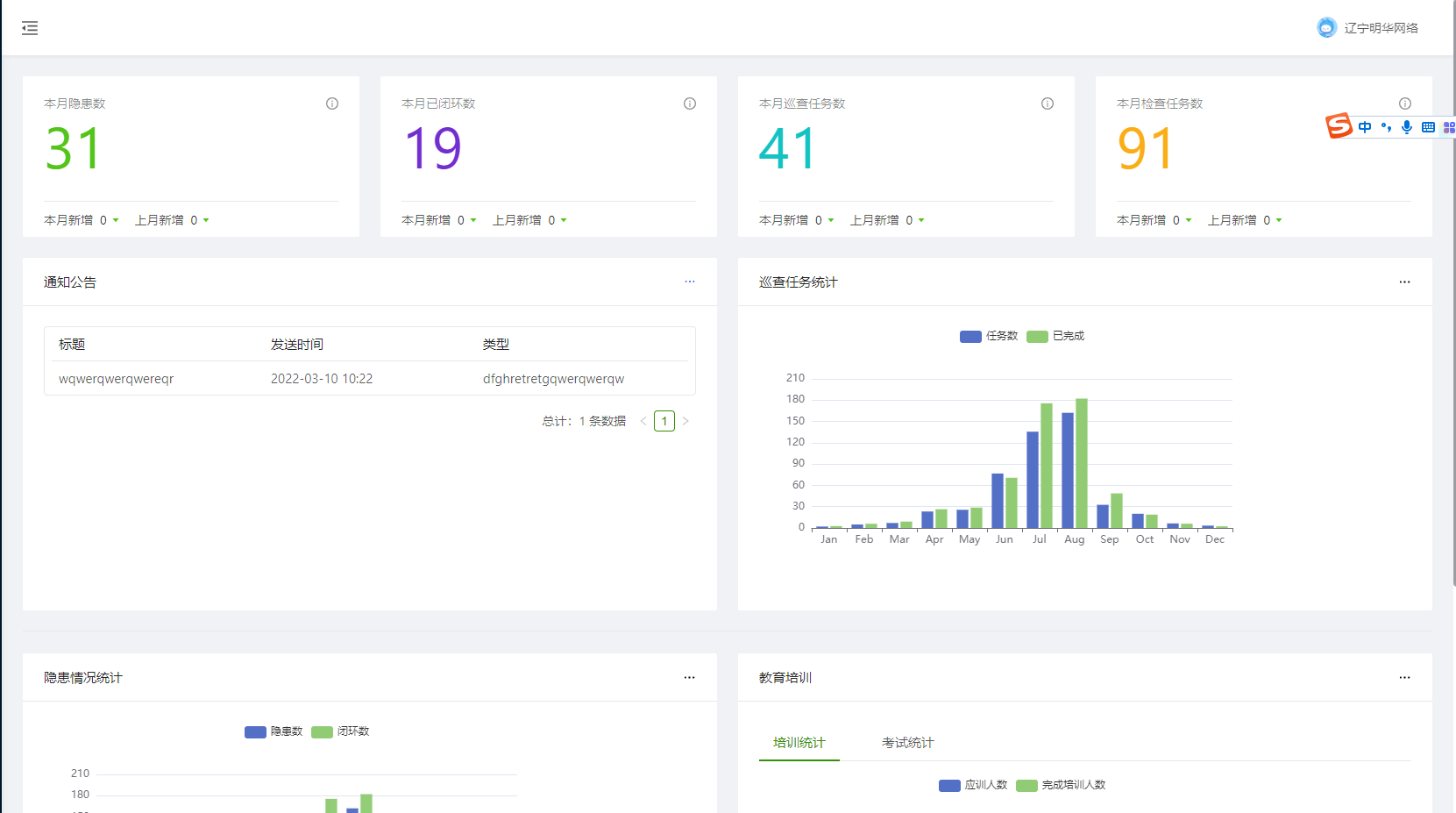
Task: Click the Sogou input method S logo
Action: coord(1339,126)
